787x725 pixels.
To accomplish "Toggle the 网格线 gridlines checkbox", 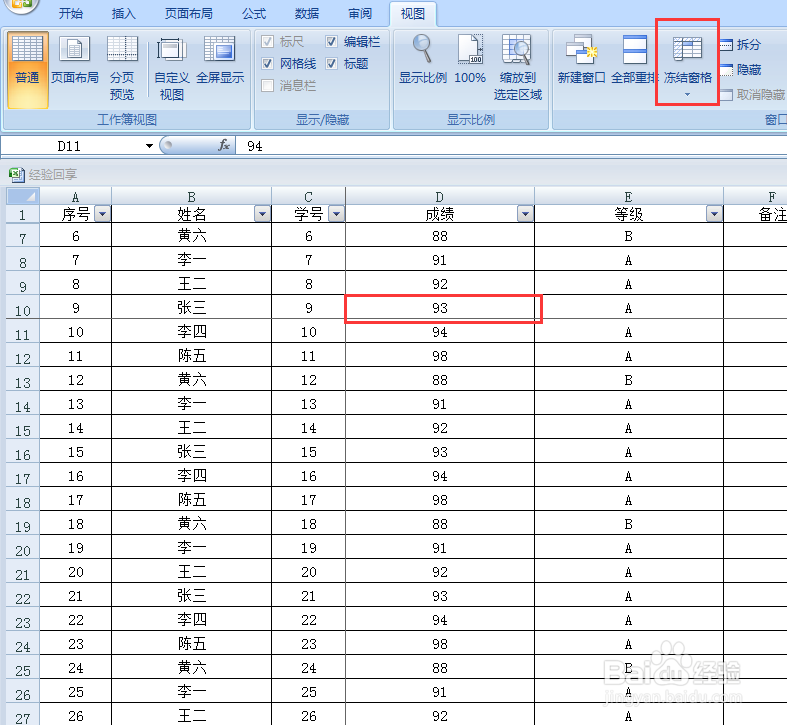I will 268,63.
